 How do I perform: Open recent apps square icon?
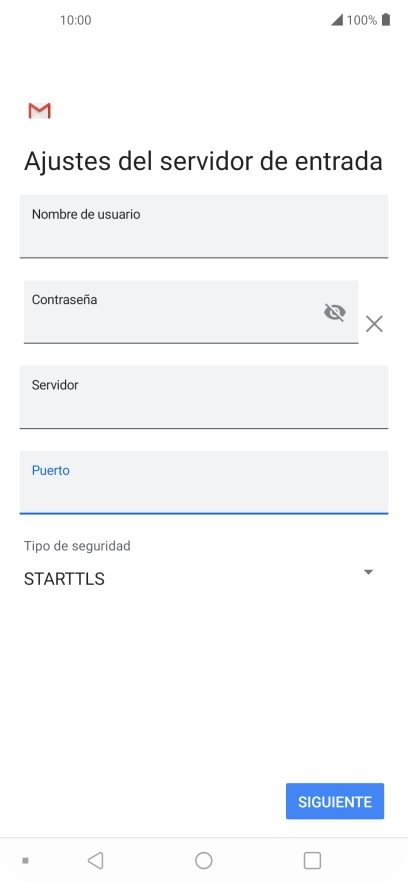312,860
